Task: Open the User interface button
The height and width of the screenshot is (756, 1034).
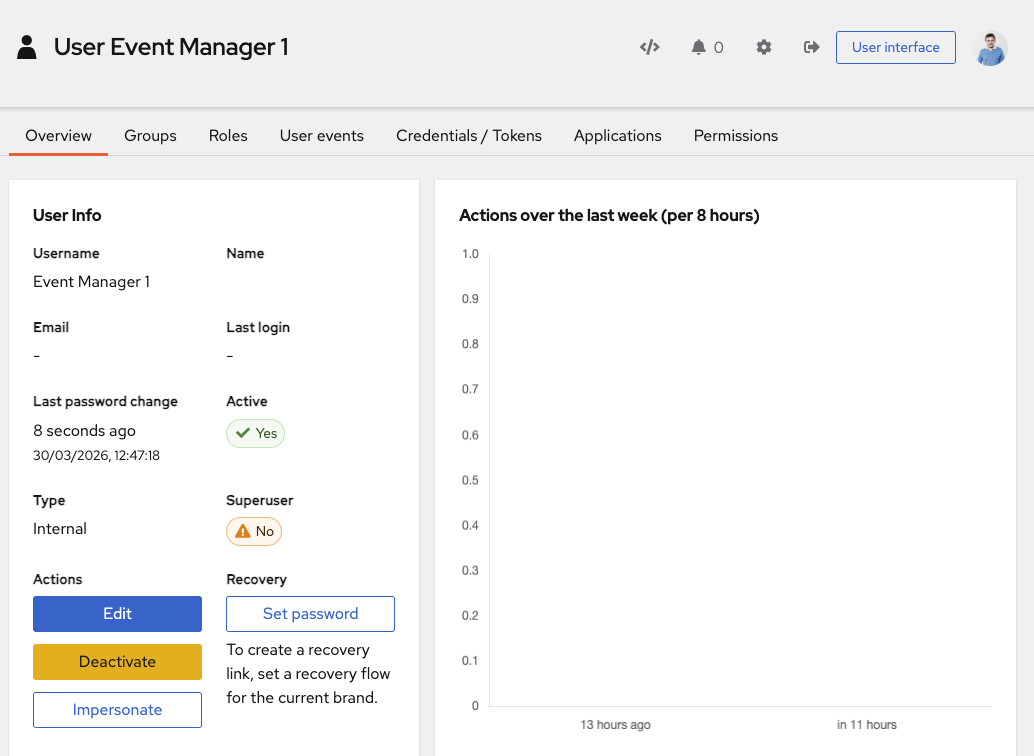Action: [x=895, y=47]
